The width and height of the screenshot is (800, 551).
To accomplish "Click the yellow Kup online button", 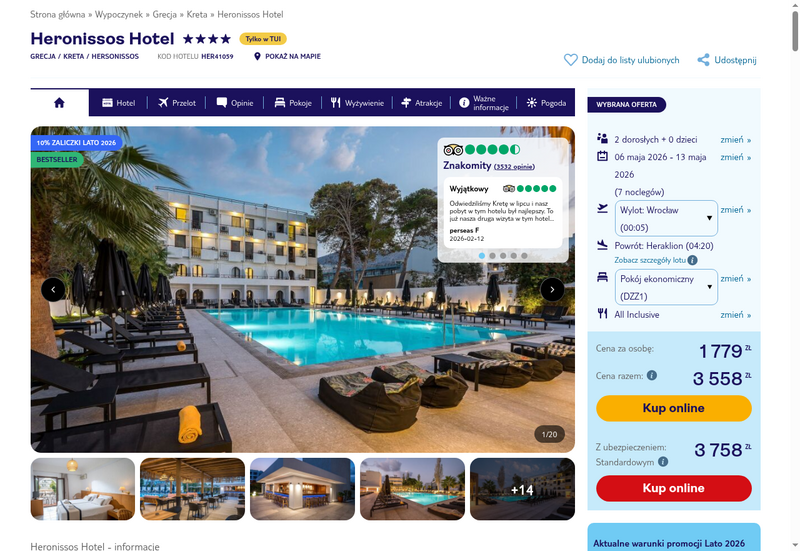I will point(673,408).
